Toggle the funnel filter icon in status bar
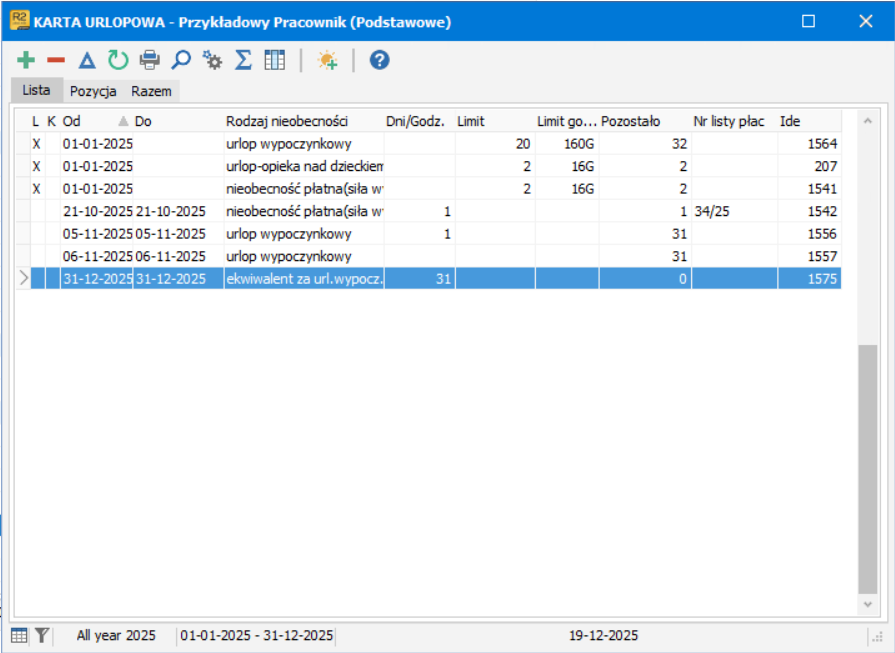Image resolution: width=895 pixels, height=653 pixels. [x=42, y=635]
